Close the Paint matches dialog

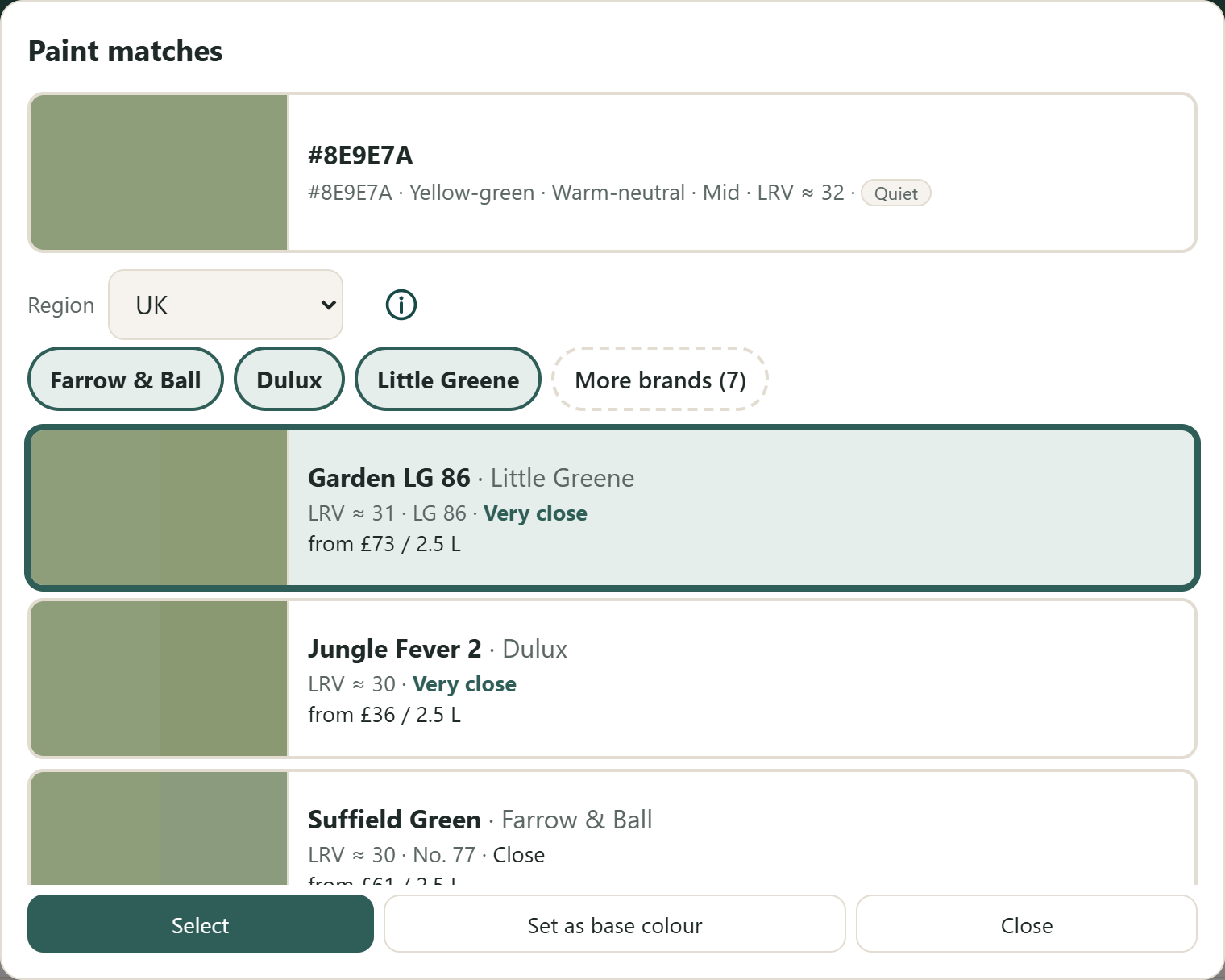1027,924
